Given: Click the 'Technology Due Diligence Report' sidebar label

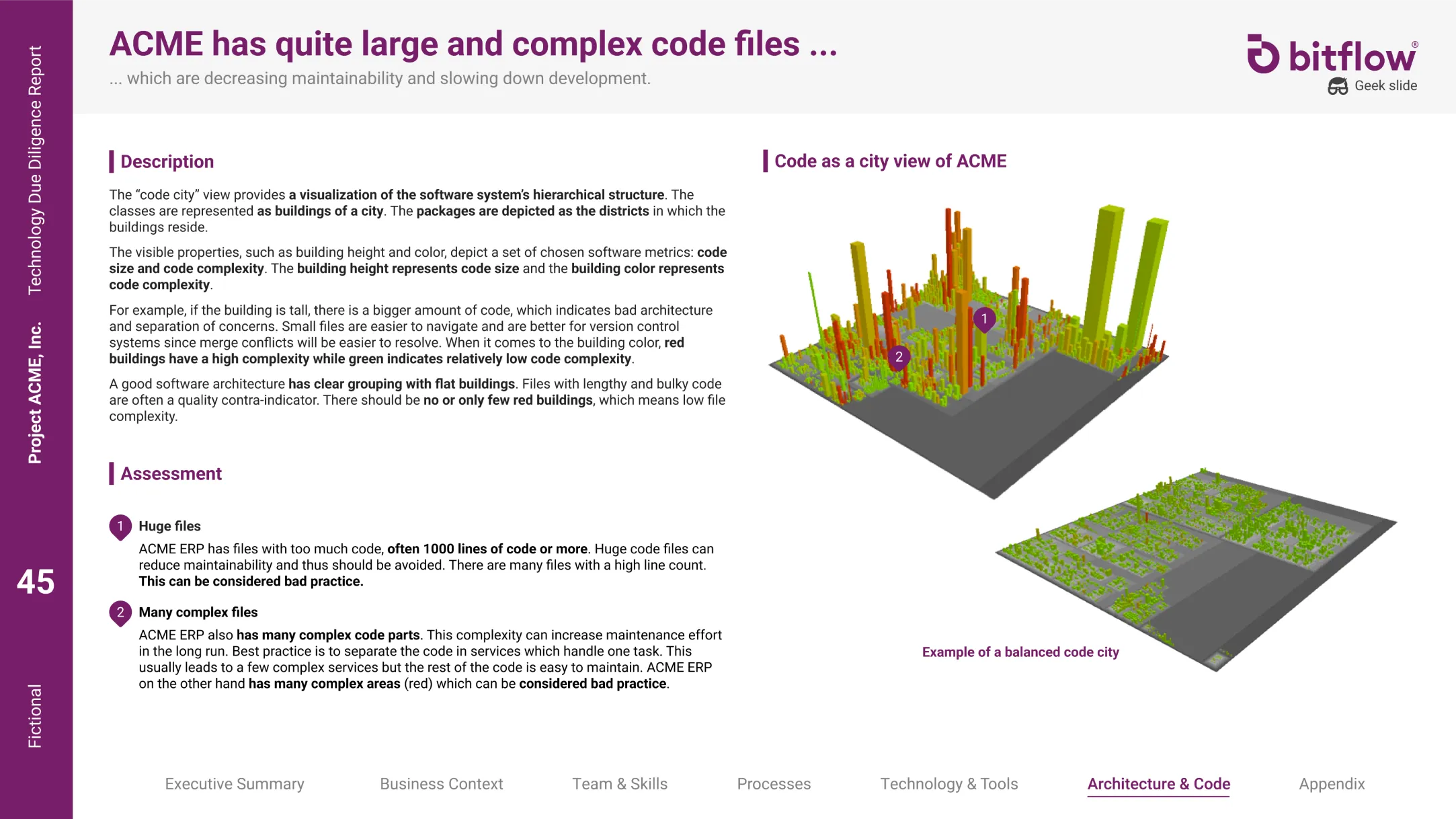Looking at the screenshot, I should [x=35, y=170].
